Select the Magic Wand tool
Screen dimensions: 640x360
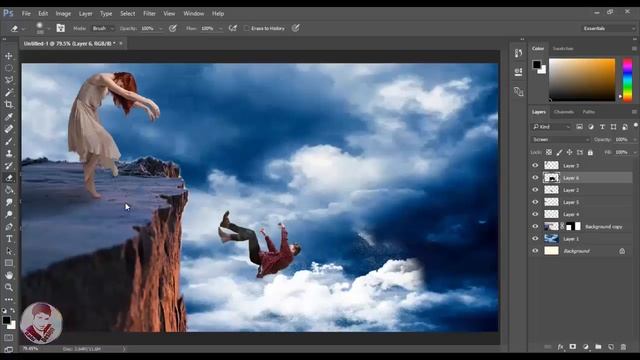(9, 92)
